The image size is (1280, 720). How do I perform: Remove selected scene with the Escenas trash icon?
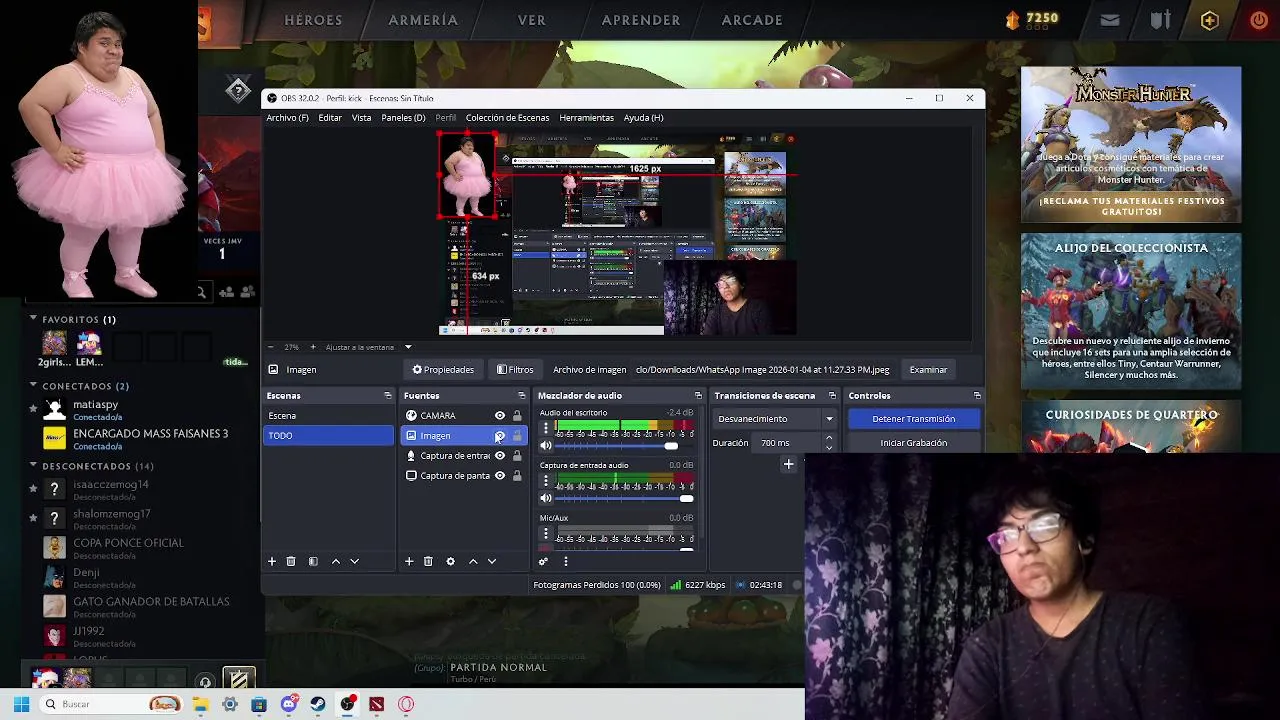point(291,562)
